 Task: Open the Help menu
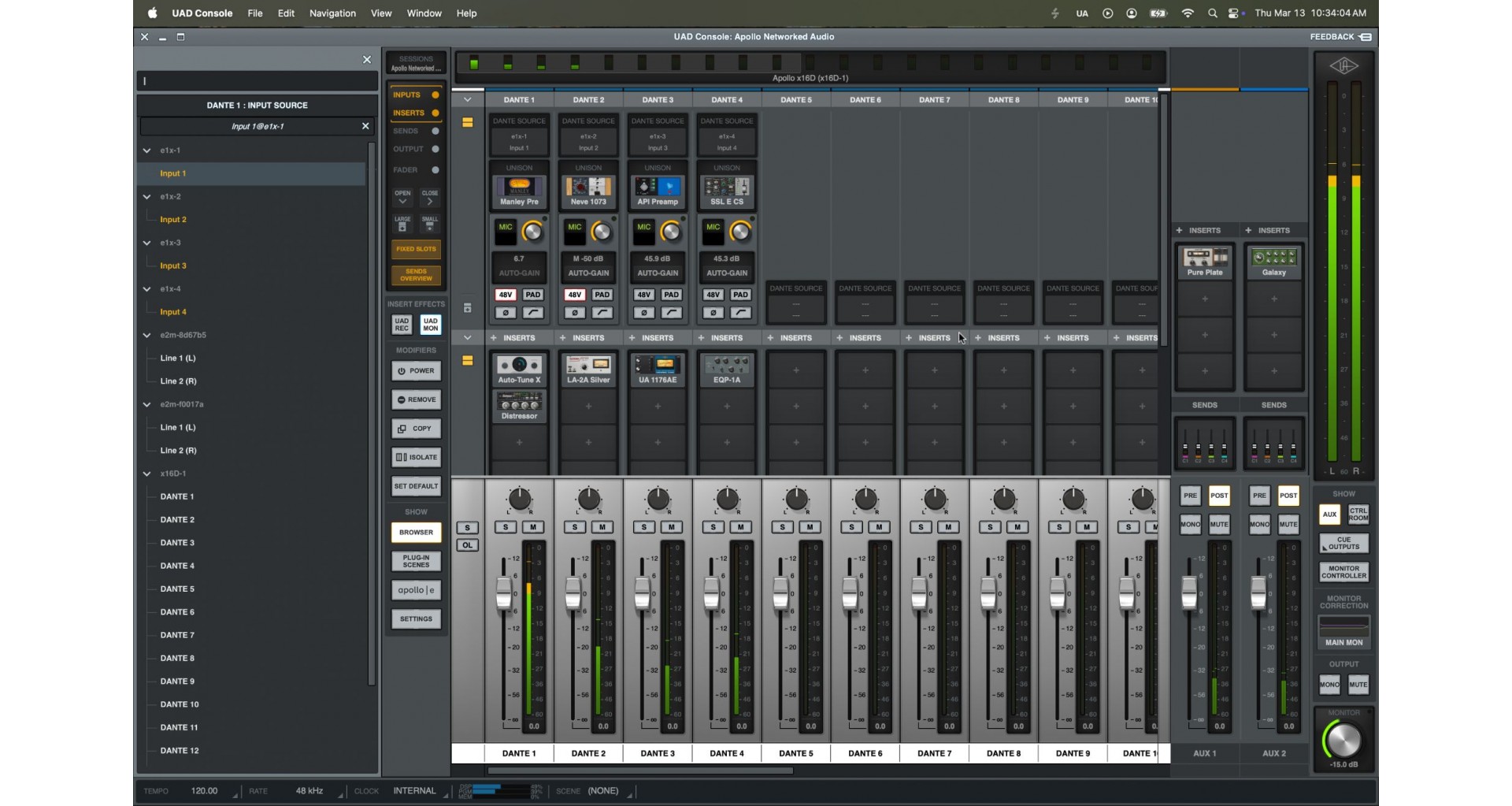[x=466, y=13]
